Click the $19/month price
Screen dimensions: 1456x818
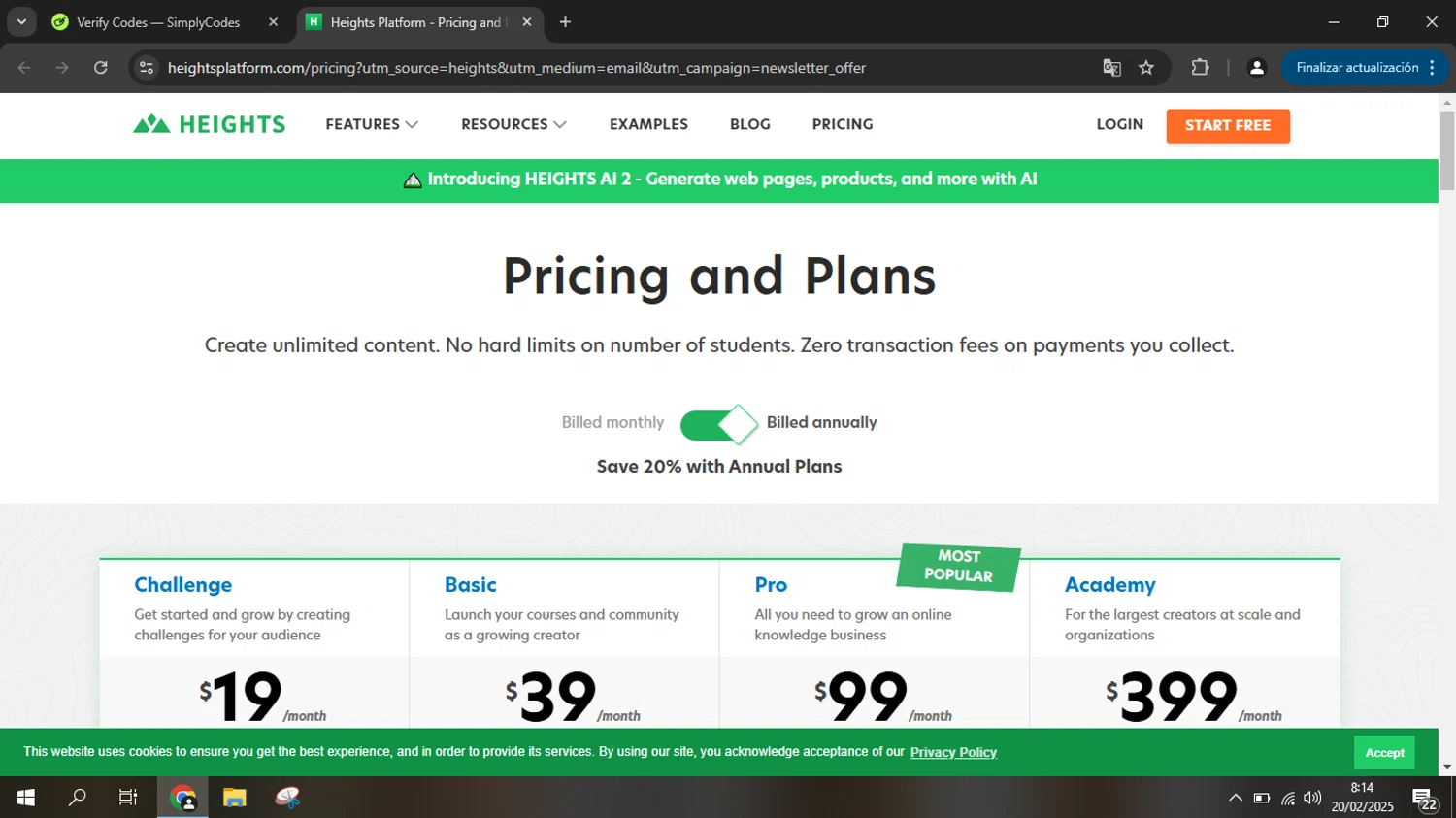coord(263,697)
